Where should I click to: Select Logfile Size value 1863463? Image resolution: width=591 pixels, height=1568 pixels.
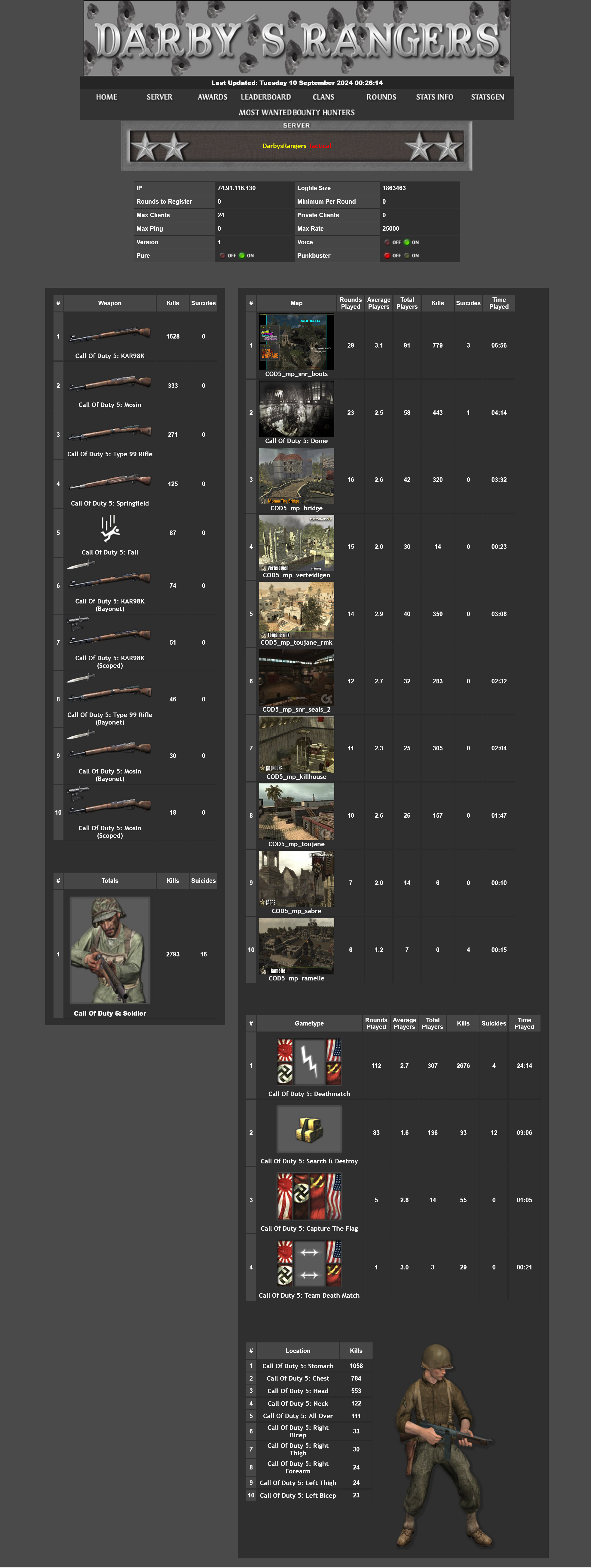tap(394, 188)
